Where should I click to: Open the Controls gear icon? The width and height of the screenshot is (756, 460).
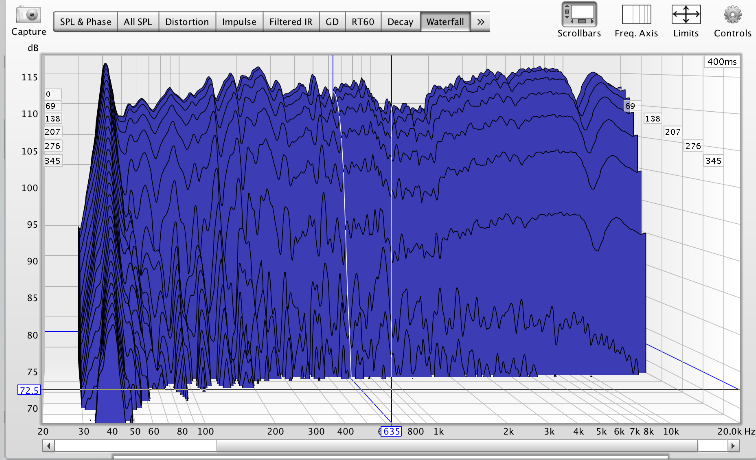[733, 14]
